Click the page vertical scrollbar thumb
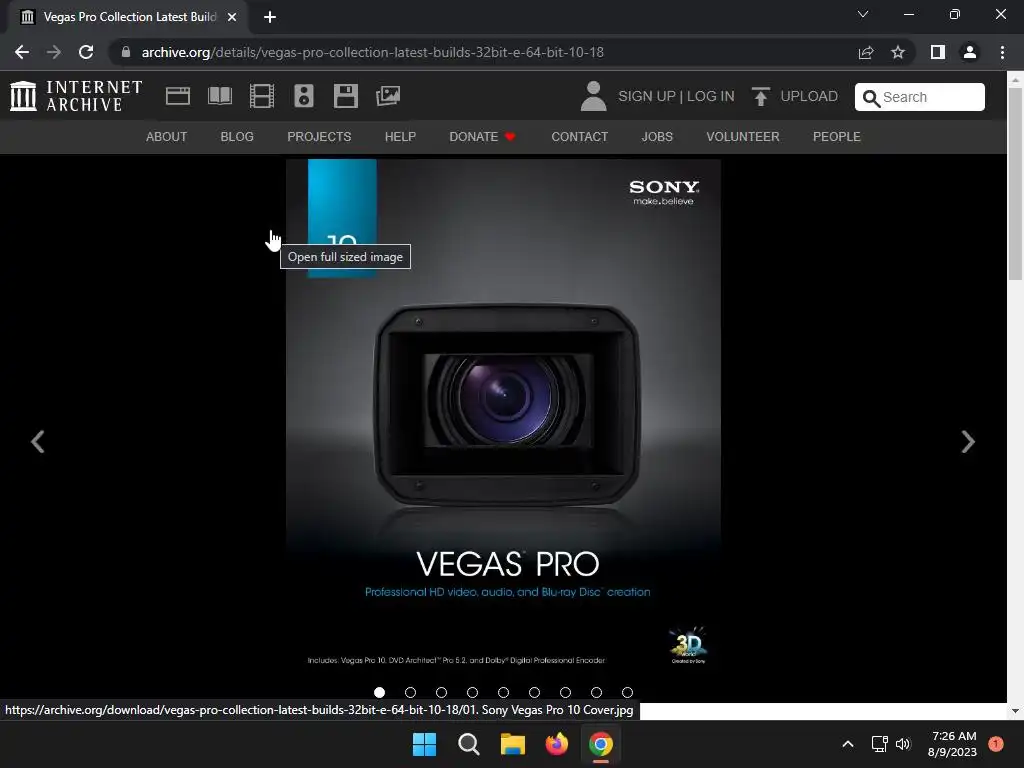This screenshot has height=768, width=1024. tap(1015, 183)
